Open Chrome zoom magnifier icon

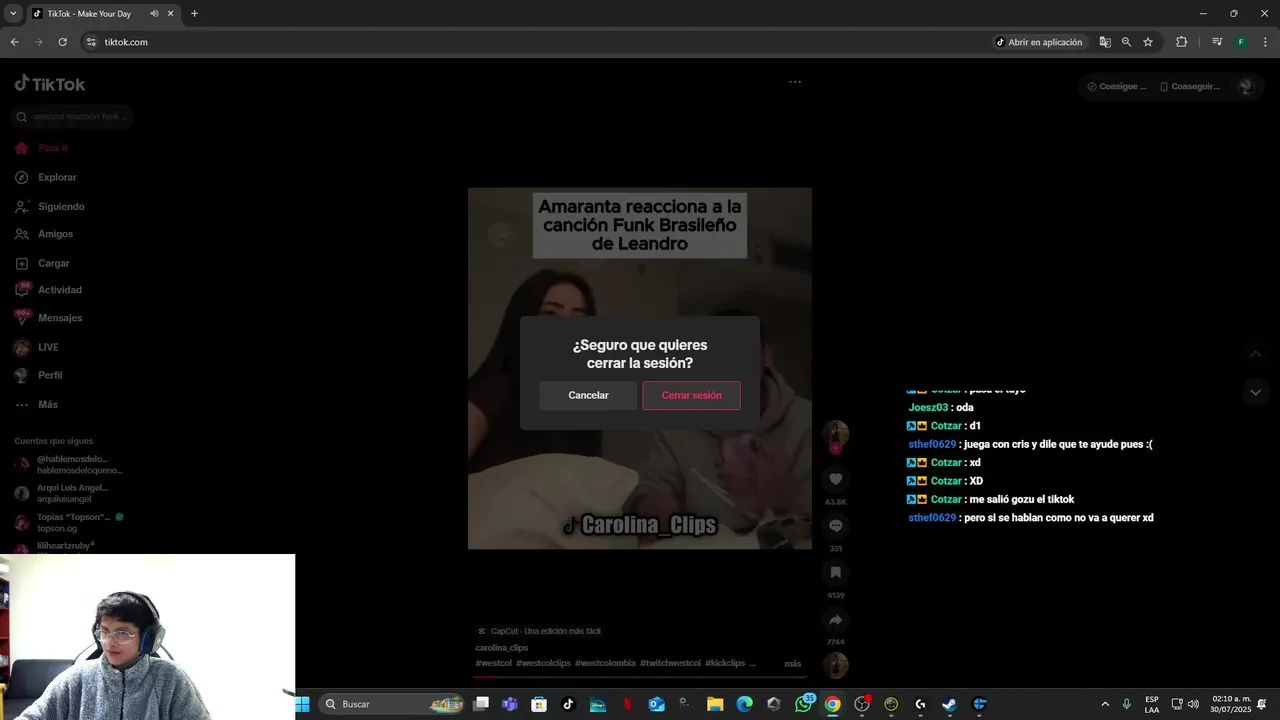(1126, 42)
